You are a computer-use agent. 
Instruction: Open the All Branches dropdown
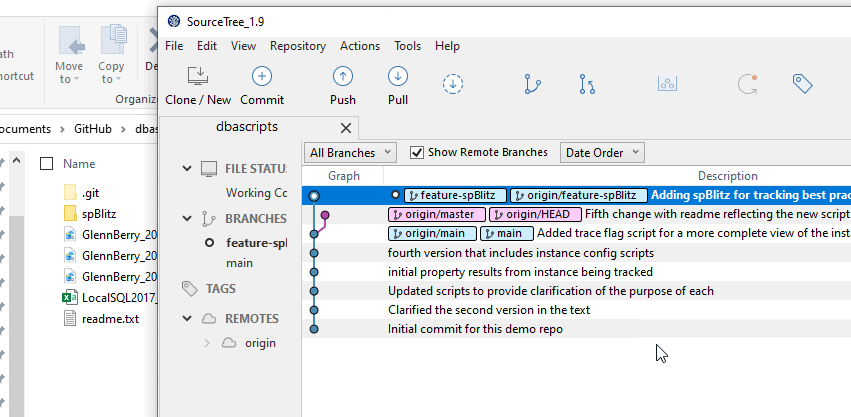point(350,153)
